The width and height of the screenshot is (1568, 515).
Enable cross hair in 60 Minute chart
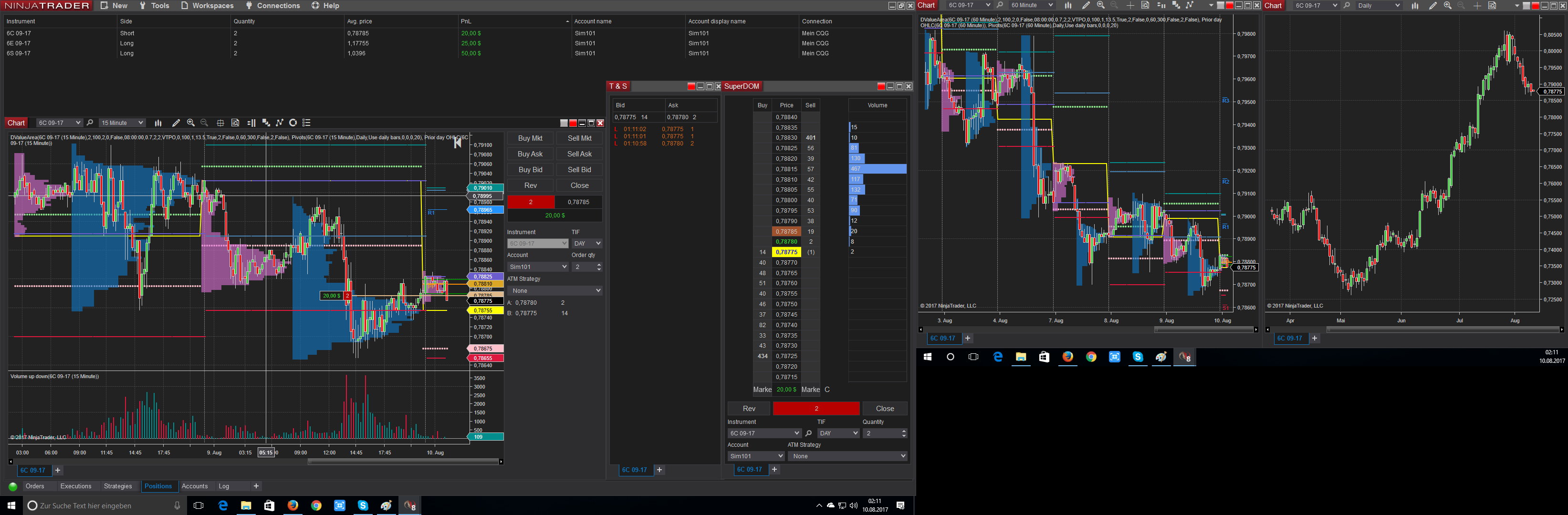pyautogui.click(x=1130, y=5)
